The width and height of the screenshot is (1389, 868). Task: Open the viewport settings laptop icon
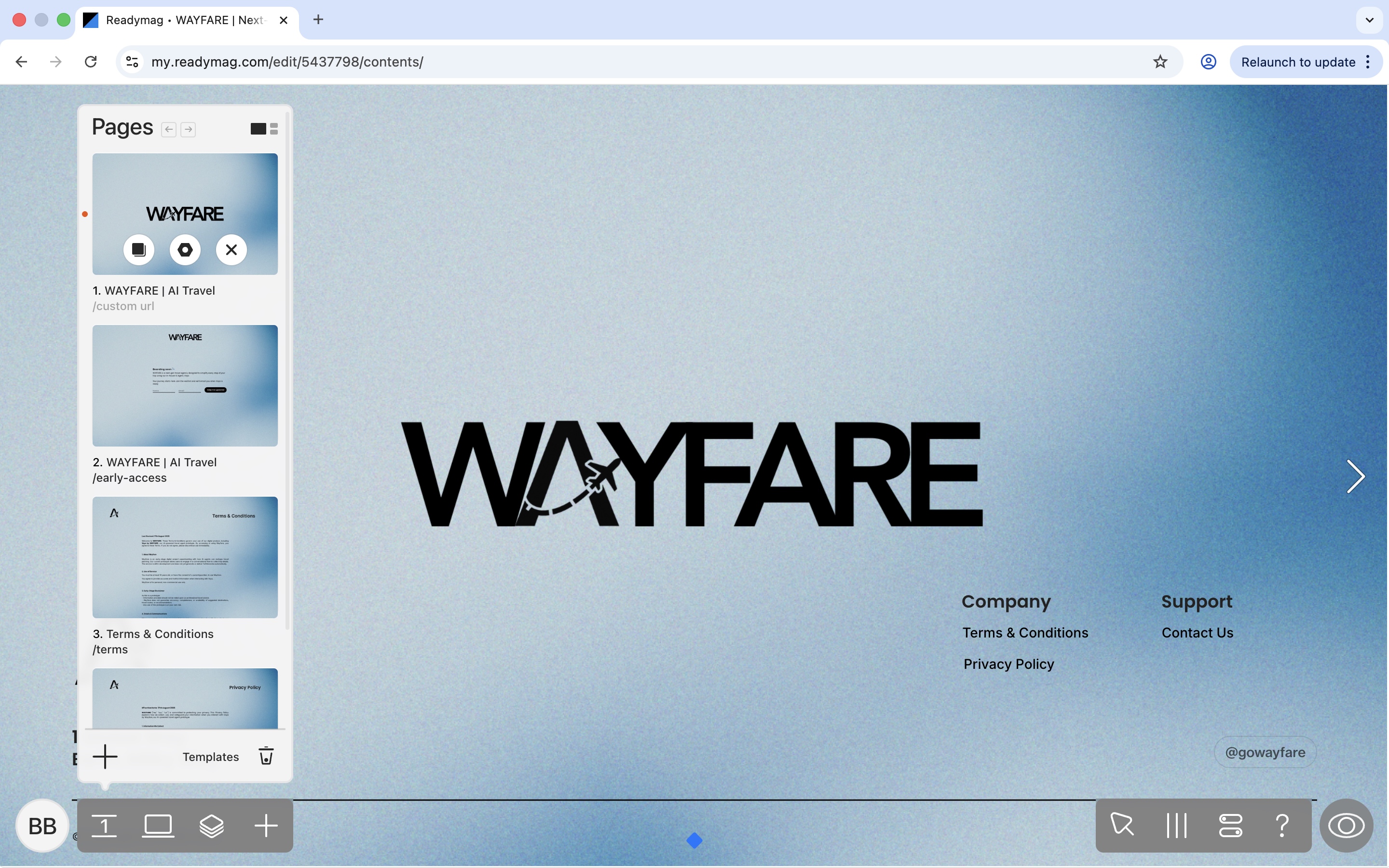point(158,826)
